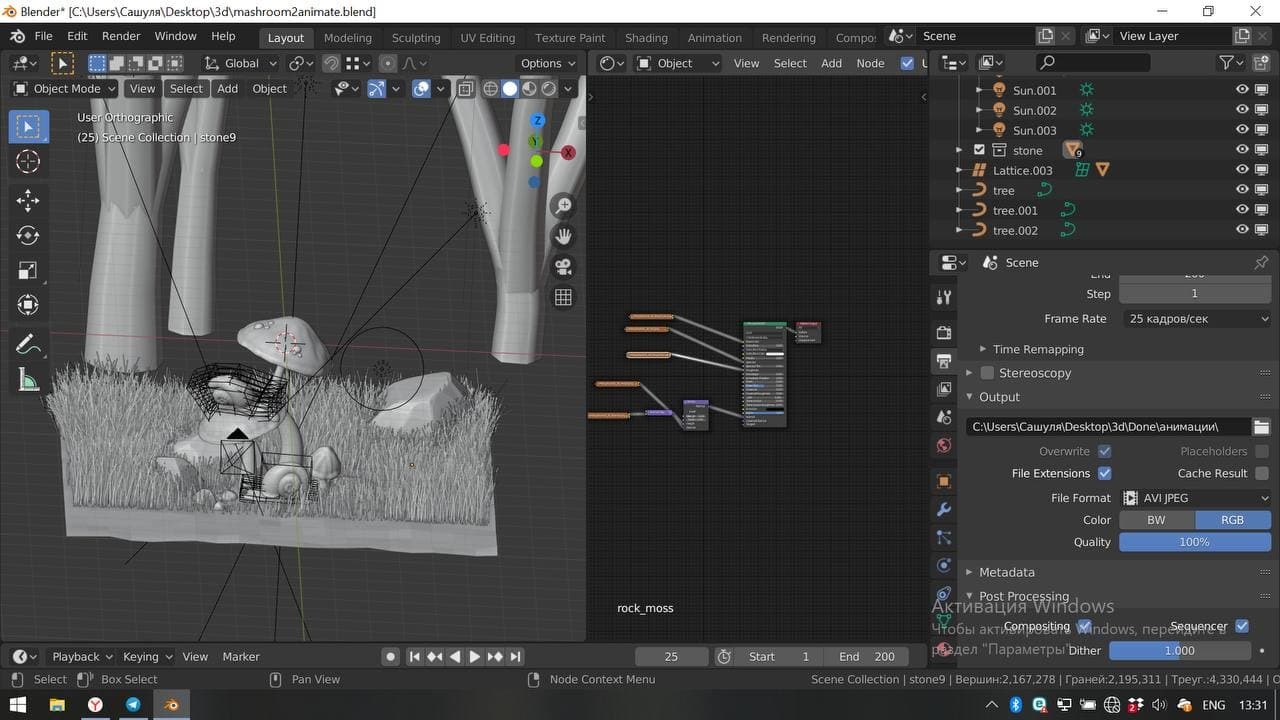The height and width of the screenshot is (720, 1280).
Task: Open the Particles properties tab
Action: point(944,538)
